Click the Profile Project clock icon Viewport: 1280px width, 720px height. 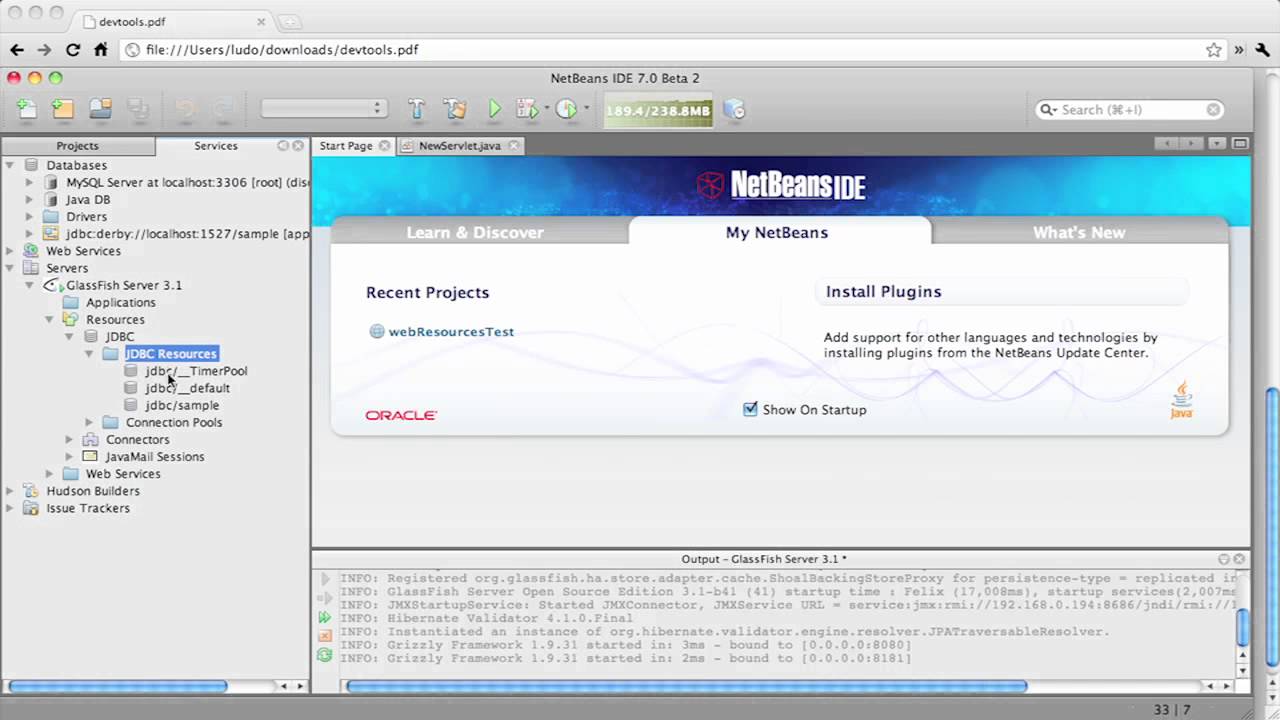(566, 109)
